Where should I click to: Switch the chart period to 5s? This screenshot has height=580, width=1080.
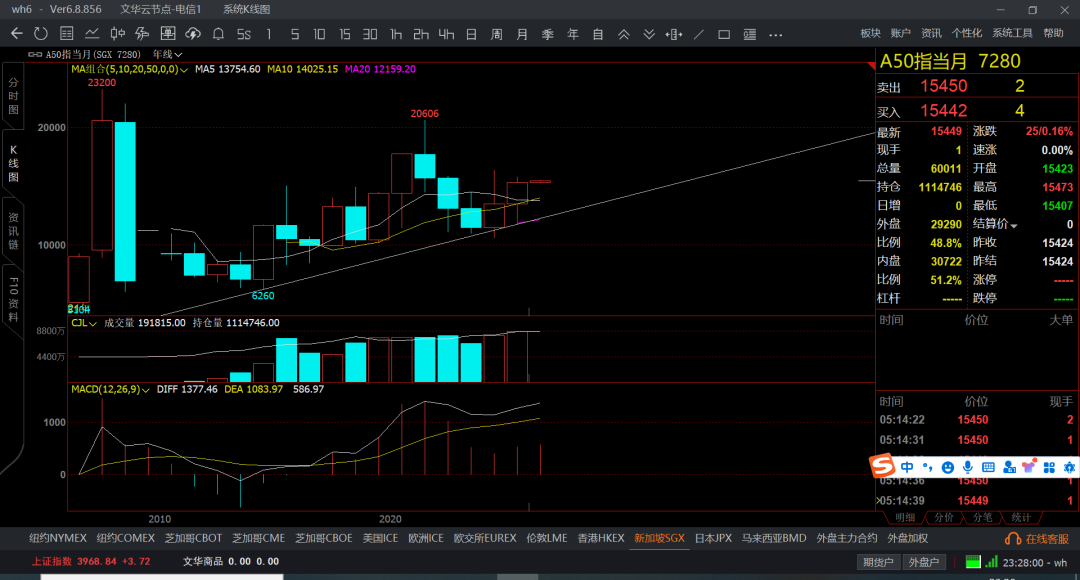point(244,34)
